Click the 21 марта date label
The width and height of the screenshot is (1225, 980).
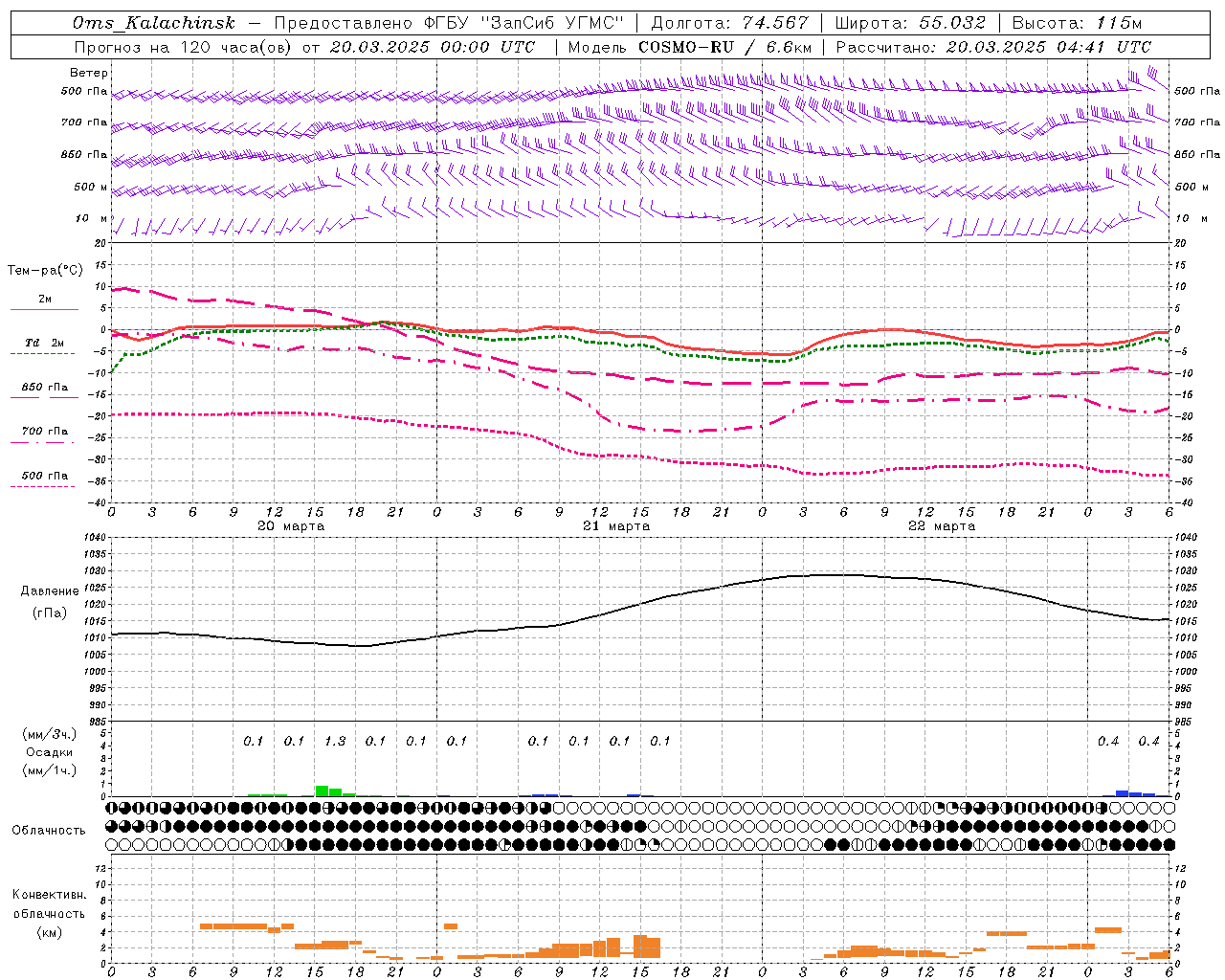click(617, 526)
